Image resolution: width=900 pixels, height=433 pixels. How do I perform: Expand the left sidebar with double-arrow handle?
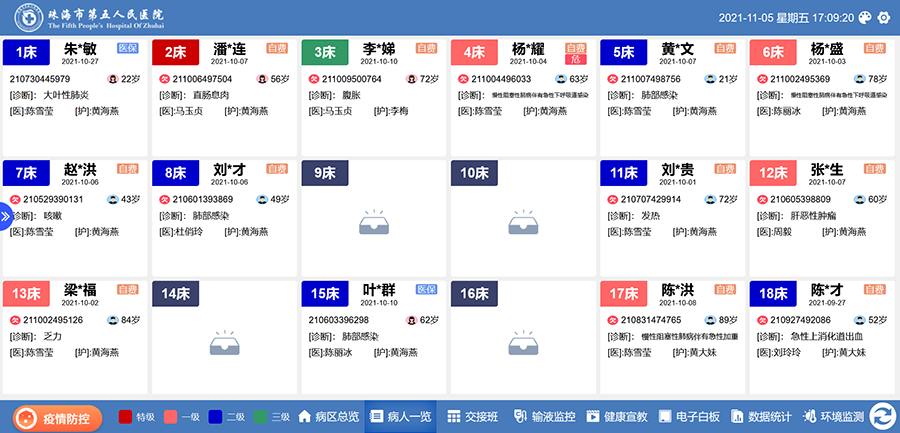point(5,216)
